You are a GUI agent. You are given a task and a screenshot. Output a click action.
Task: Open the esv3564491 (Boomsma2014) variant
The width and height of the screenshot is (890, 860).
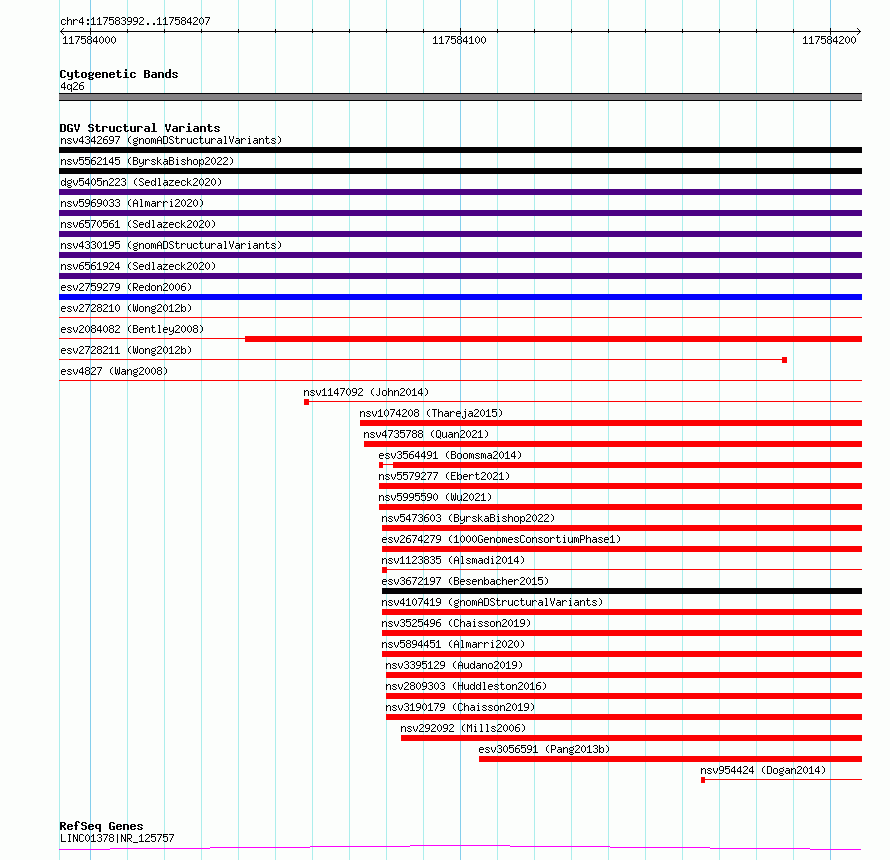(450, 455)
